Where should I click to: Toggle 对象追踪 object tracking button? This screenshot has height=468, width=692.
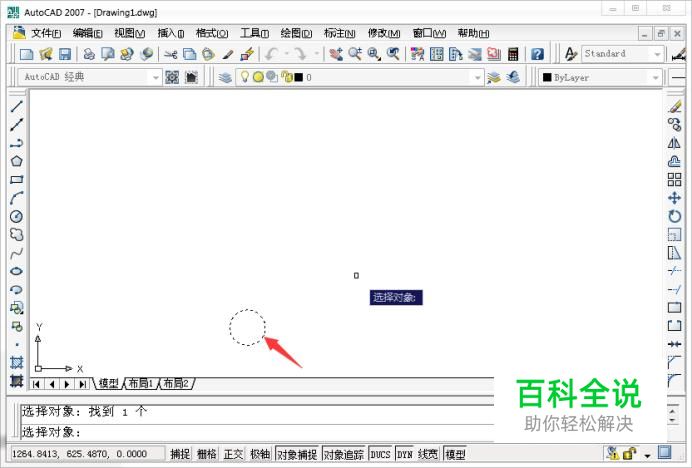(x=344, y=454)
